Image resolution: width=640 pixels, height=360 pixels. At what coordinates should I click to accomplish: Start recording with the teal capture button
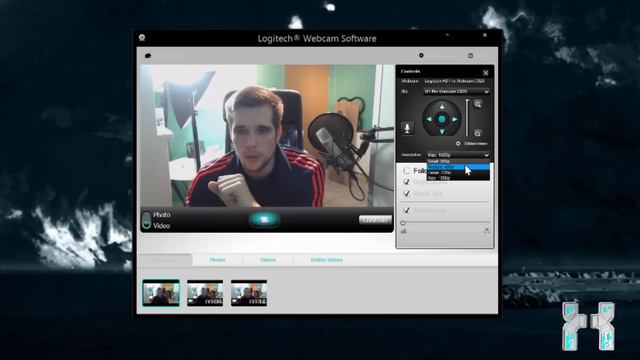click(264, 220)
